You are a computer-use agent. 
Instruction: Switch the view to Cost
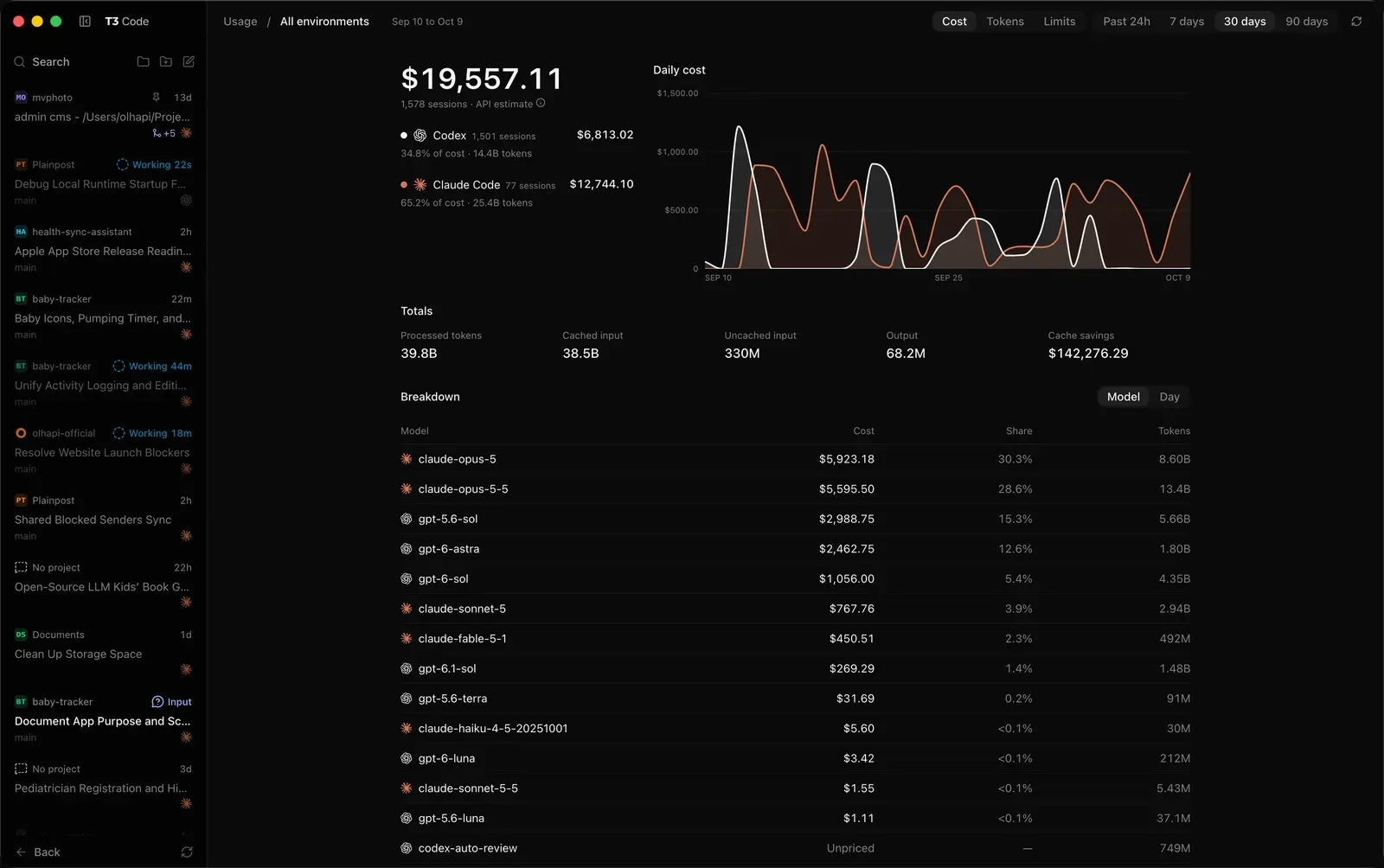coord(954,22)
